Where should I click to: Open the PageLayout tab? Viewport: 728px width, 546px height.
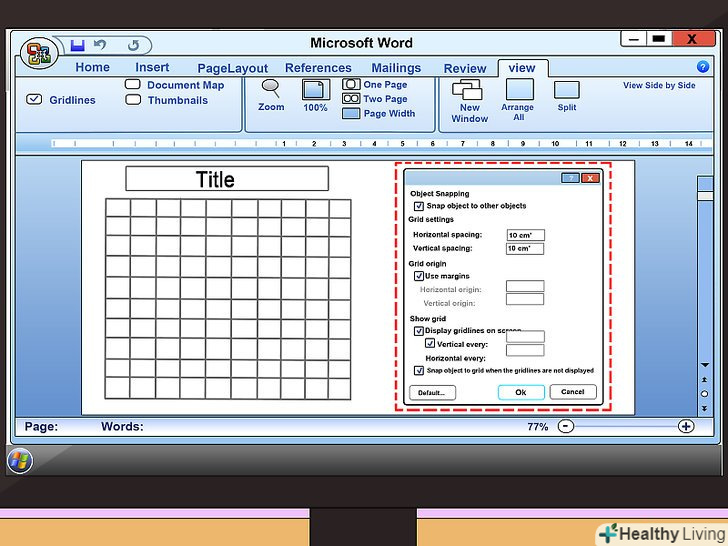pos(233,68)
